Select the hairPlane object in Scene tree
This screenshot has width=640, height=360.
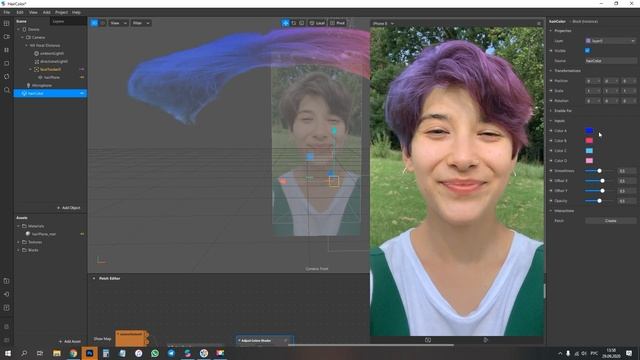[x=51, y=77]
